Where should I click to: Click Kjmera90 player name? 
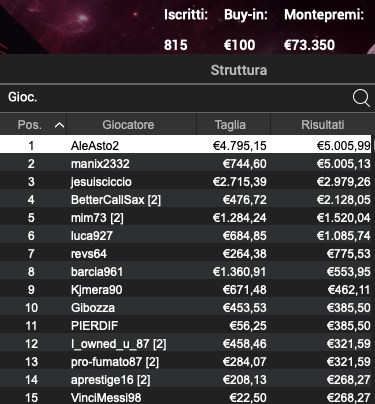pos(96,290)
